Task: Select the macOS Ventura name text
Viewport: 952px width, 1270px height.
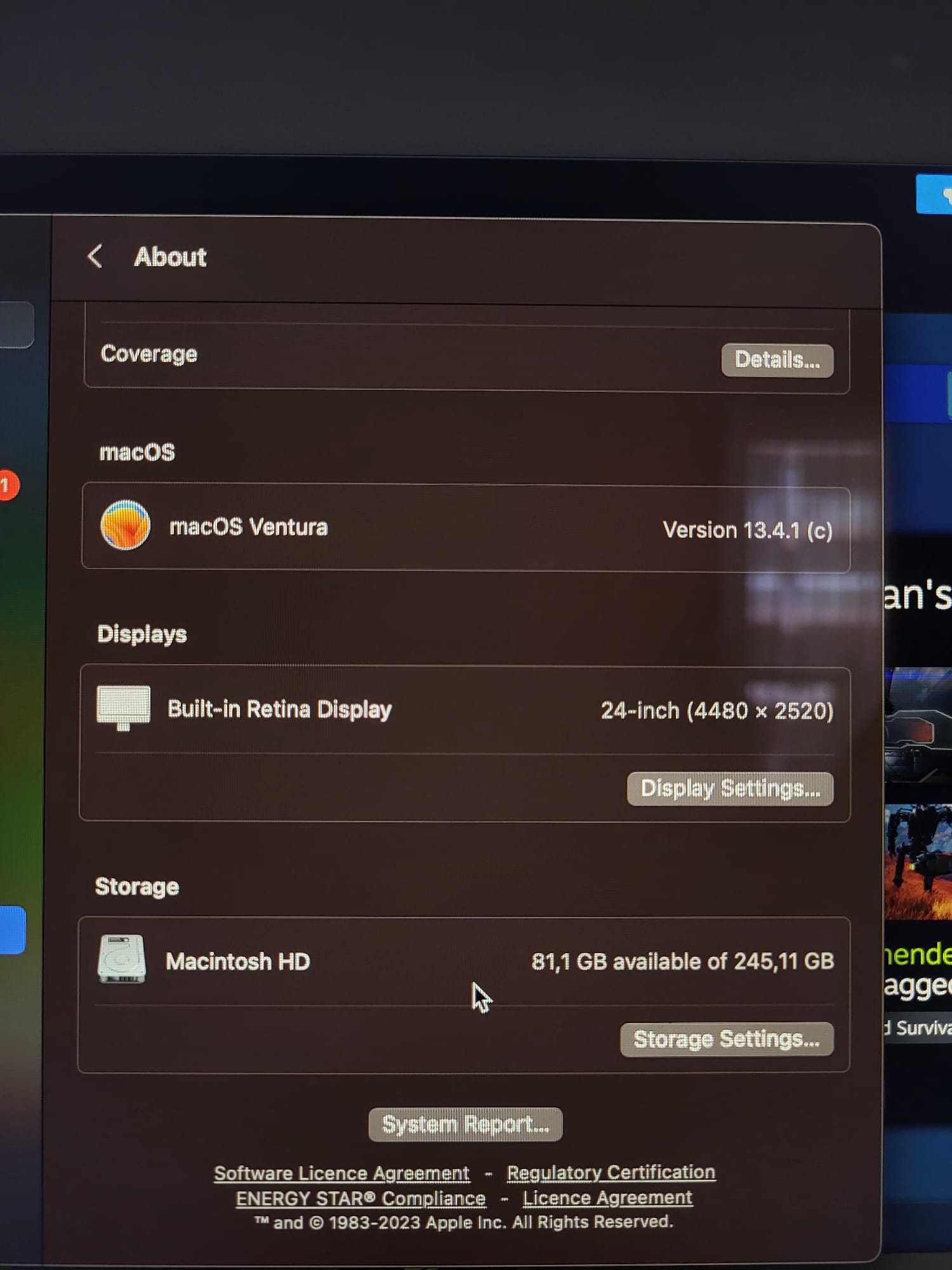Action: 248,527
